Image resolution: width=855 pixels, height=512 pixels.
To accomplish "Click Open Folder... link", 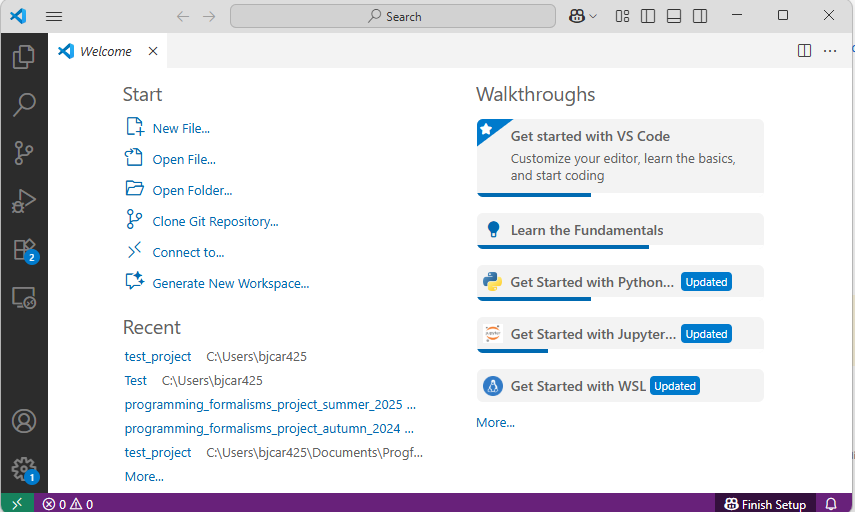I will click(192, 190).
